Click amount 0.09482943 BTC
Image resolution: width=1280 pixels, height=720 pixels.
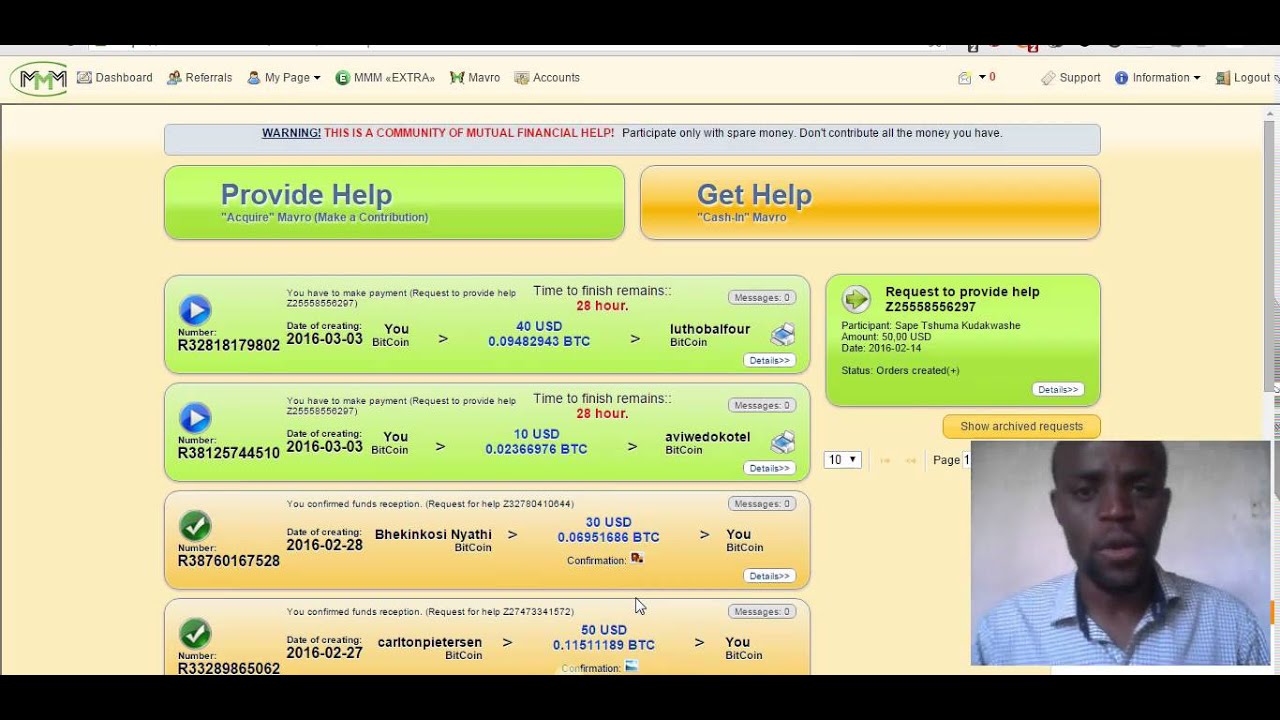pyautogui.click(x=539, y=342)
